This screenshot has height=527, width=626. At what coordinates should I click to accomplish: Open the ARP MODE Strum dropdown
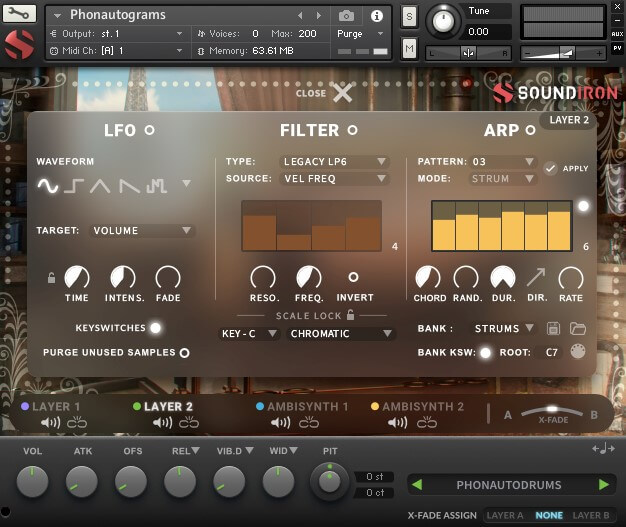503,178
